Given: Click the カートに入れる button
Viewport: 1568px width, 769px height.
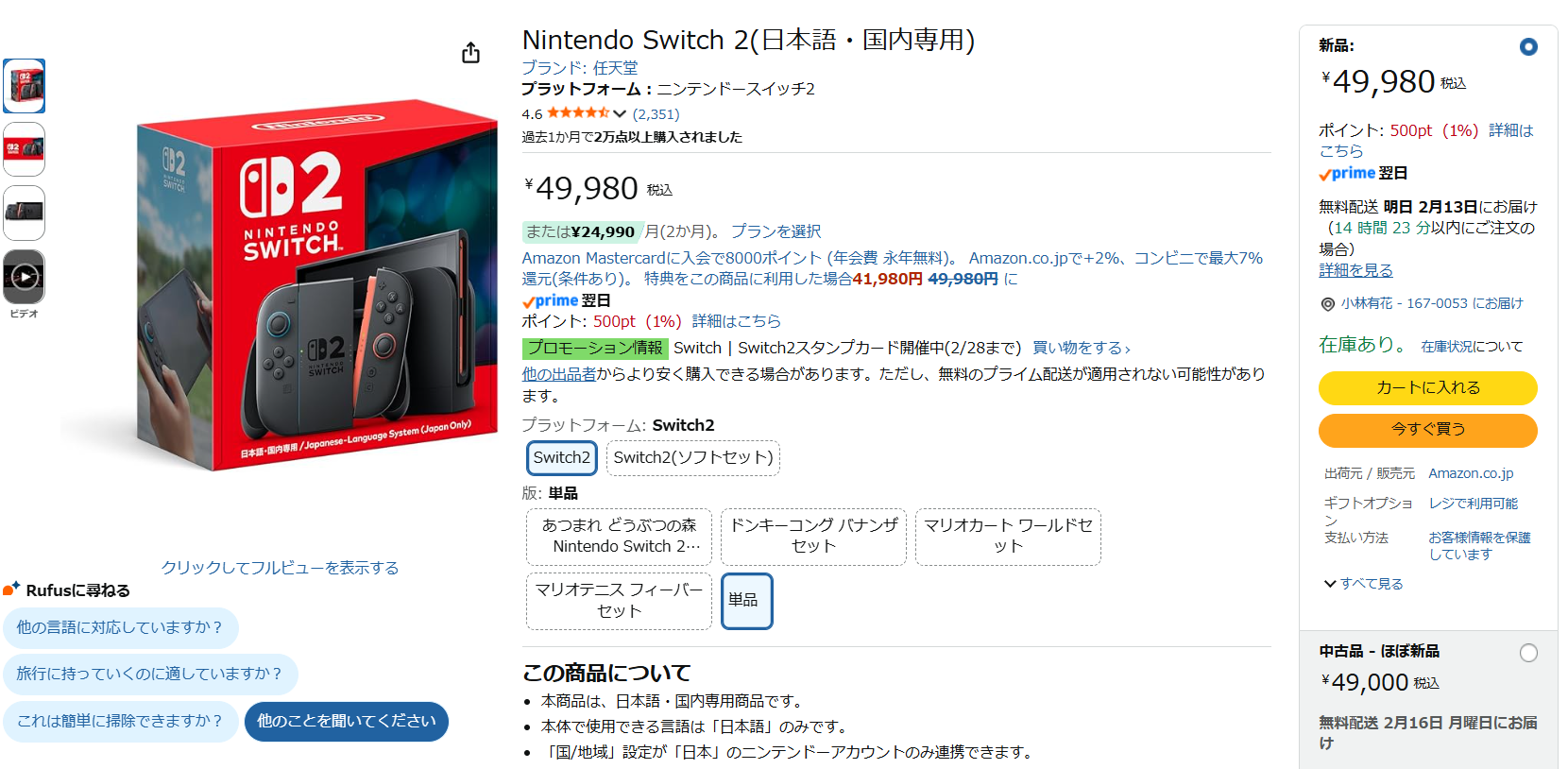Looking at the screenshot, I should click(x=1427, y=387).
